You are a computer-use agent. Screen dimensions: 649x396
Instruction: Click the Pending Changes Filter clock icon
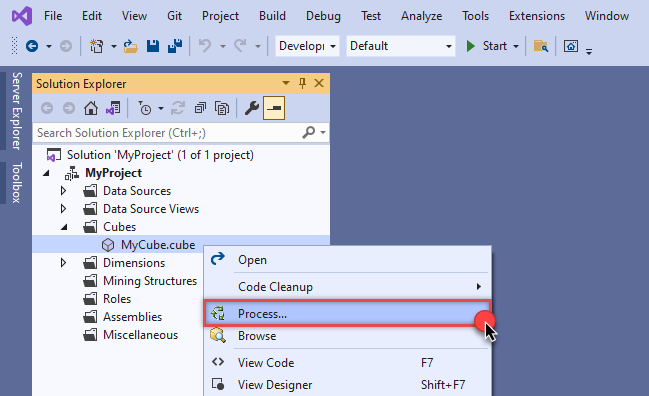[x=144, y=108]
